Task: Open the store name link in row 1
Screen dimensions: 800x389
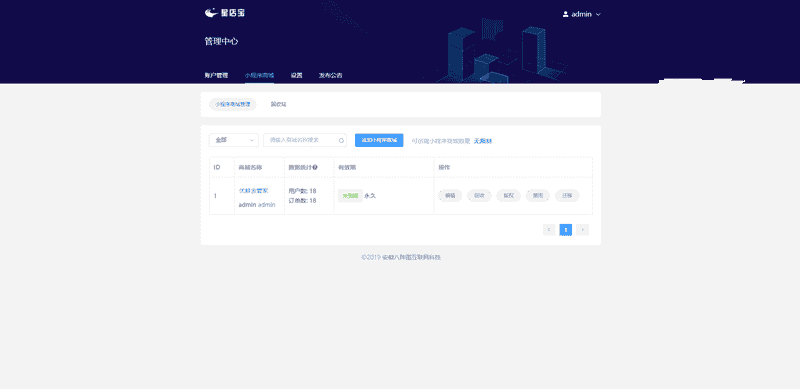Action: [x=254, y=190]
